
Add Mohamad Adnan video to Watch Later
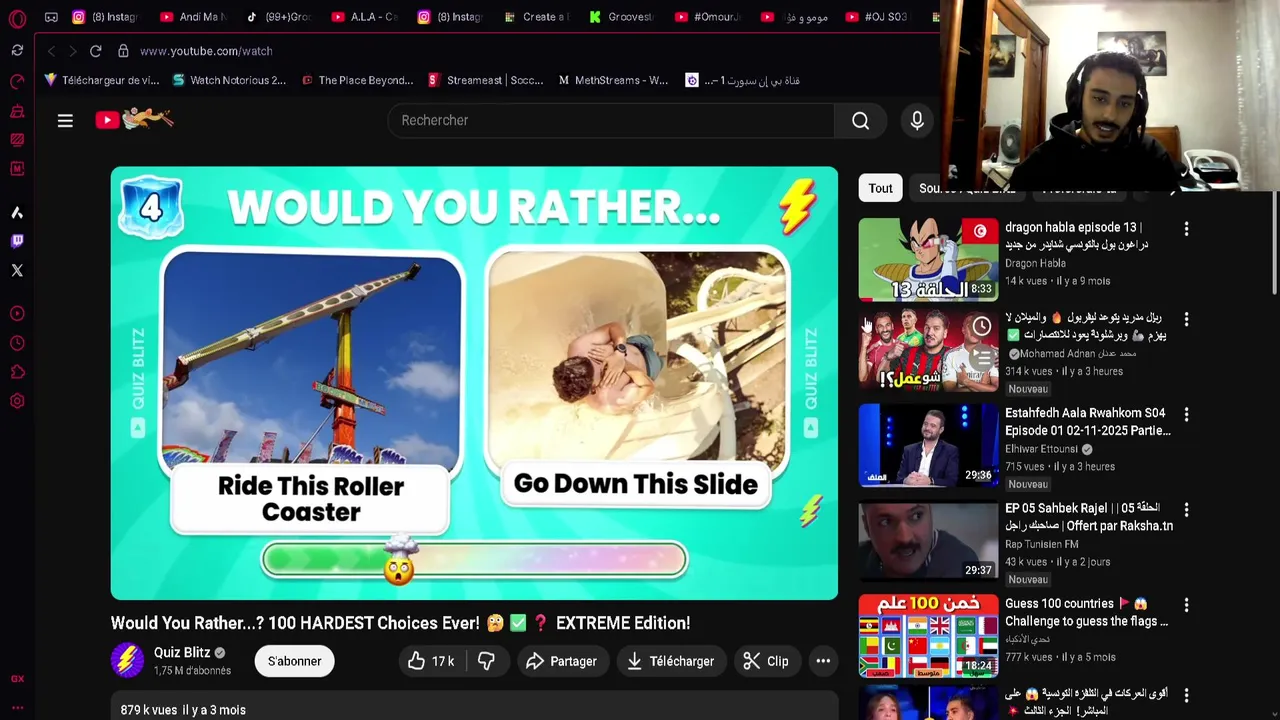pyautogui.click(x=982, y=326)
